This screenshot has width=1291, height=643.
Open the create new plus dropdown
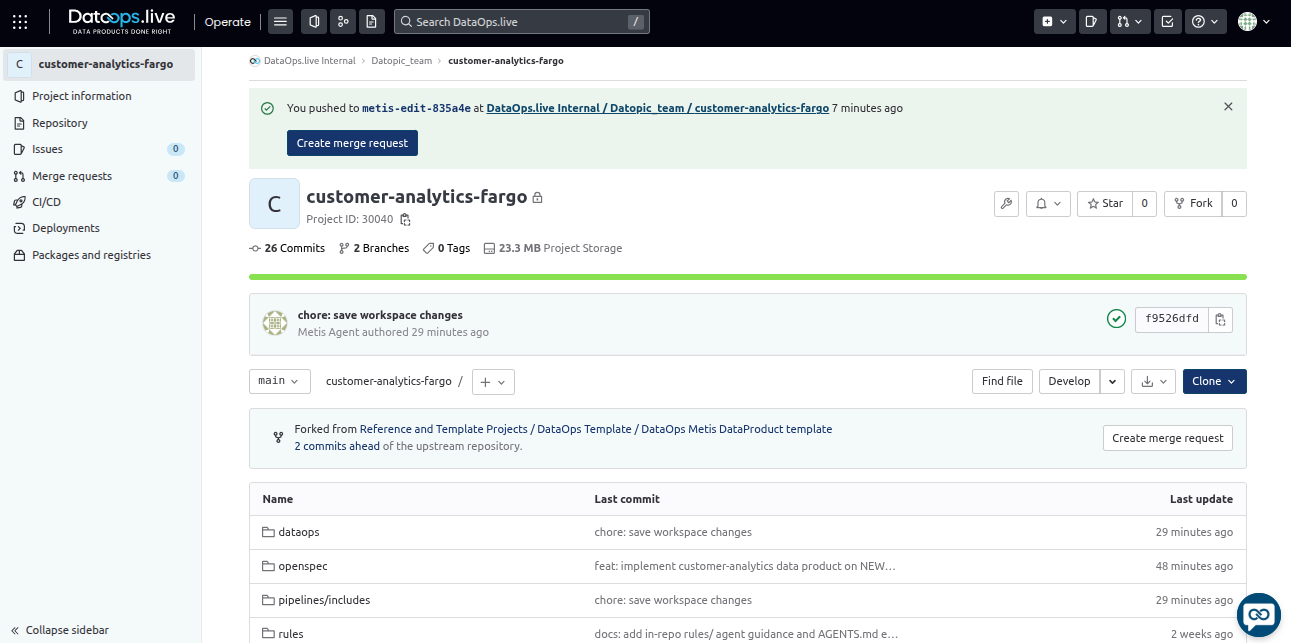pyautogui.click(x=1054, y=21)
